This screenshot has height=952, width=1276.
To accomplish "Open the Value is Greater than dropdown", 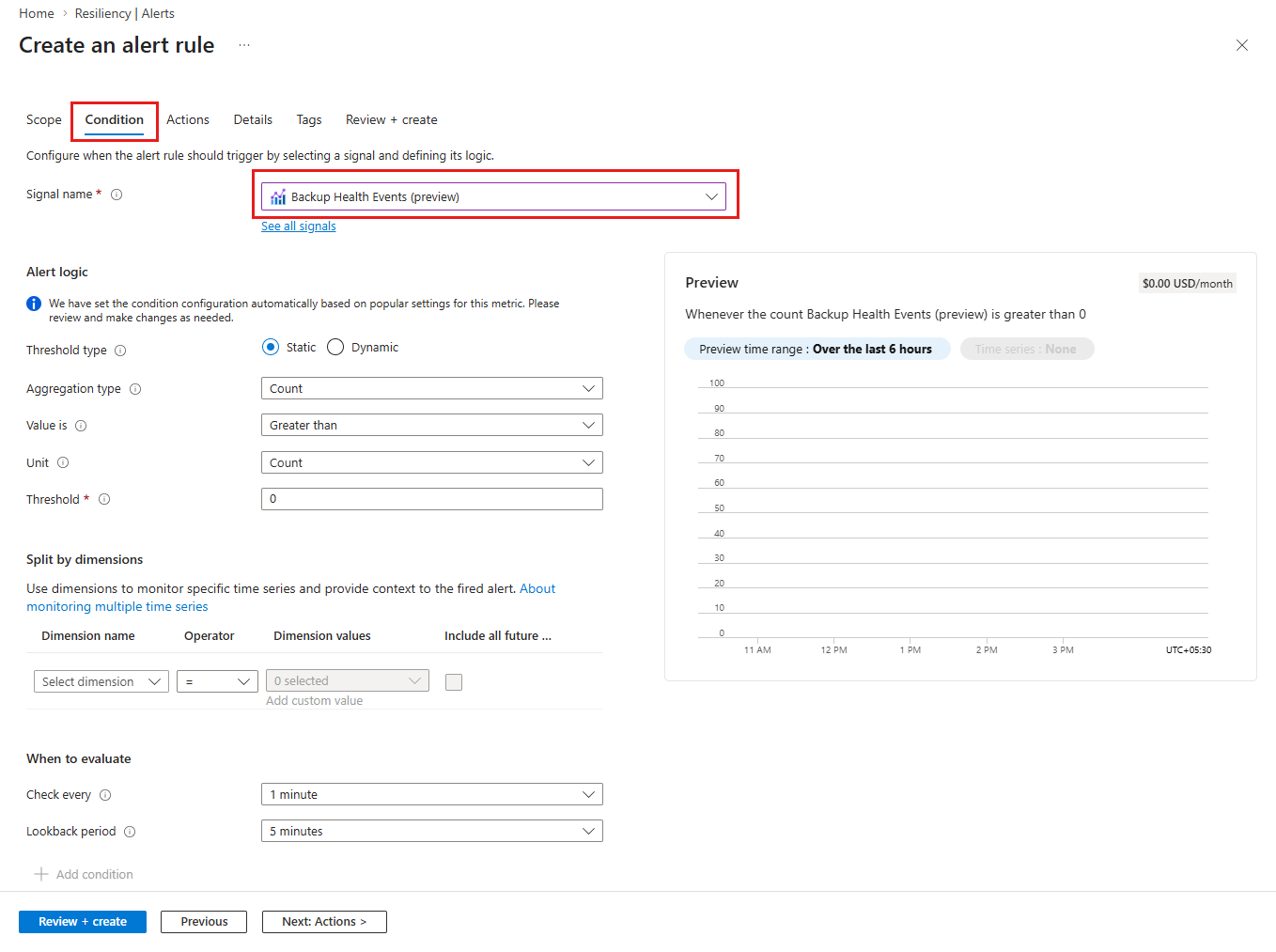I will [x=432, y=425].
